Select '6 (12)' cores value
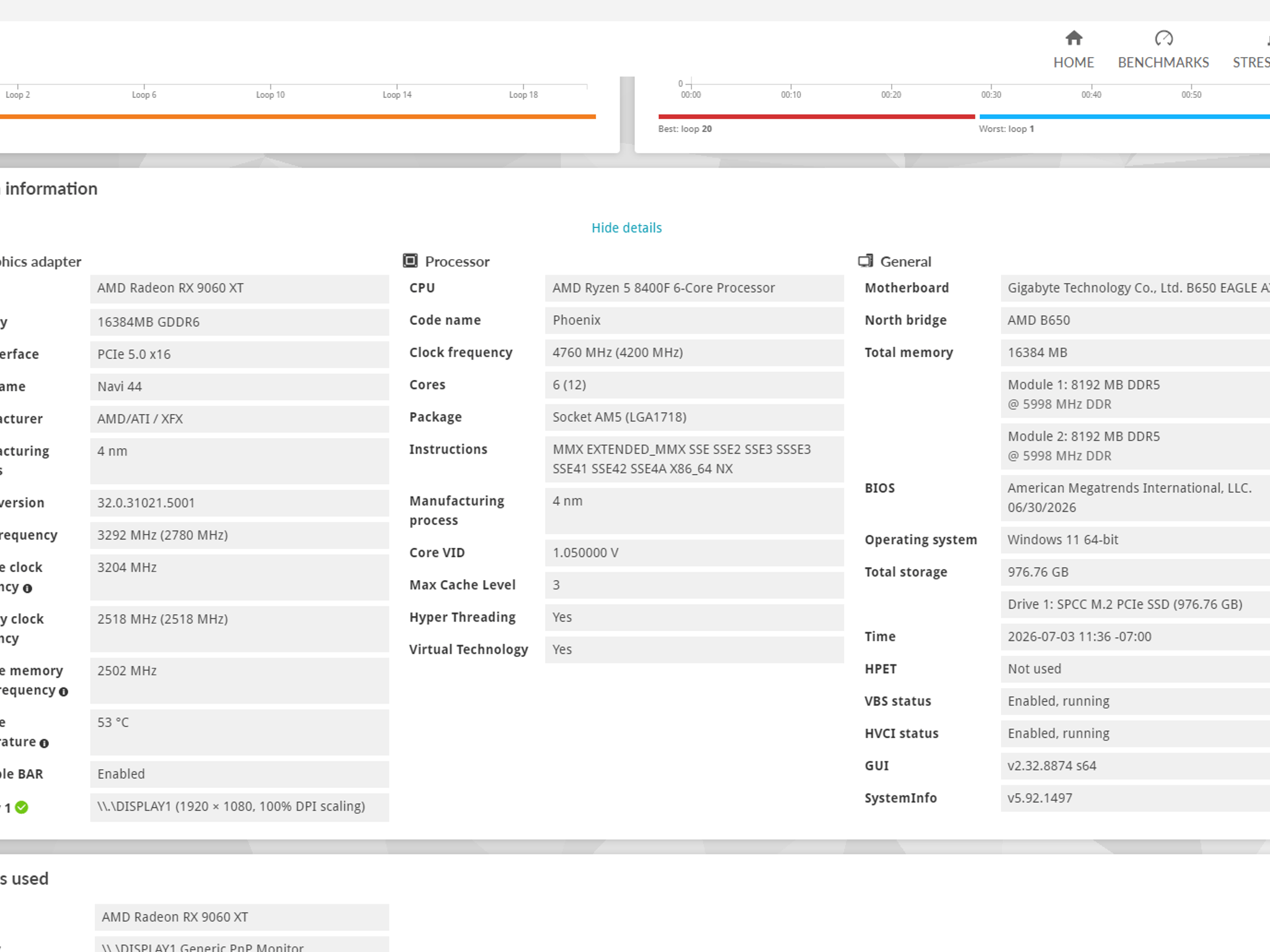Screen dimensions: 1270x952 click(695, 385)
